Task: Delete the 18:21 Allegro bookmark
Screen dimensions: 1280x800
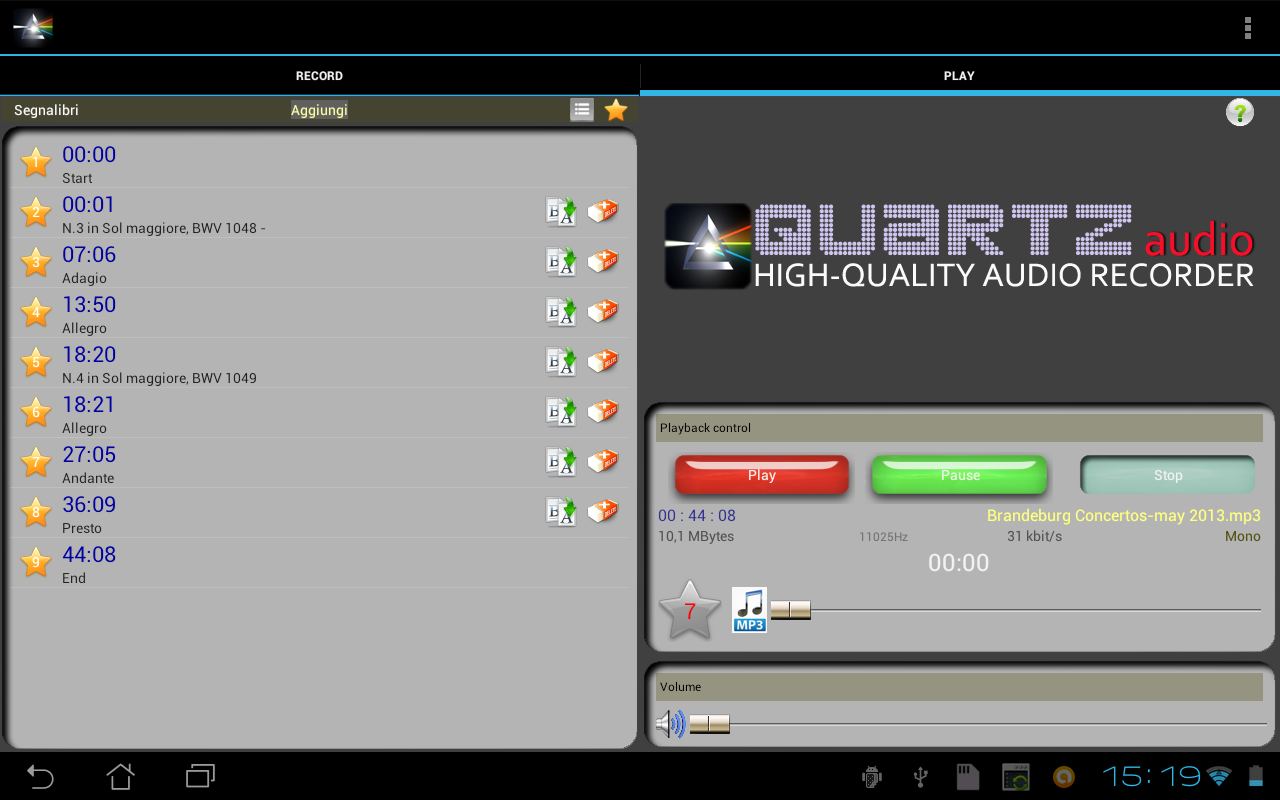Action: click(x=602, y=411)
